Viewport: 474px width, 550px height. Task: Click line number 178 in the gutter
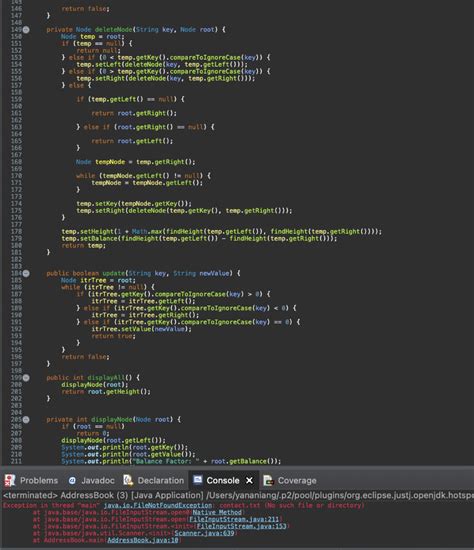pos(16,232)
